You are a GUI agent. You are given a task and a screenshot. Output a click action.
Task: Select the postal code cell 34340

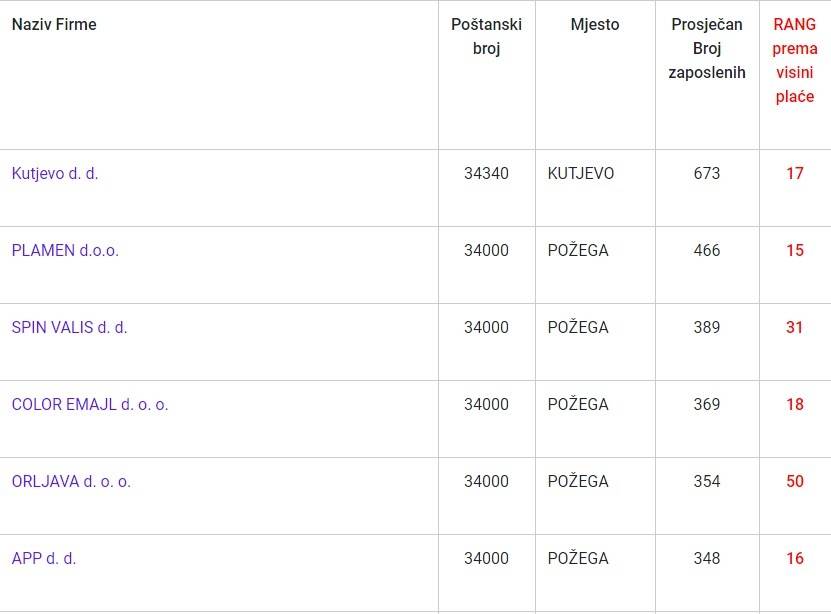tap(486, 173)
